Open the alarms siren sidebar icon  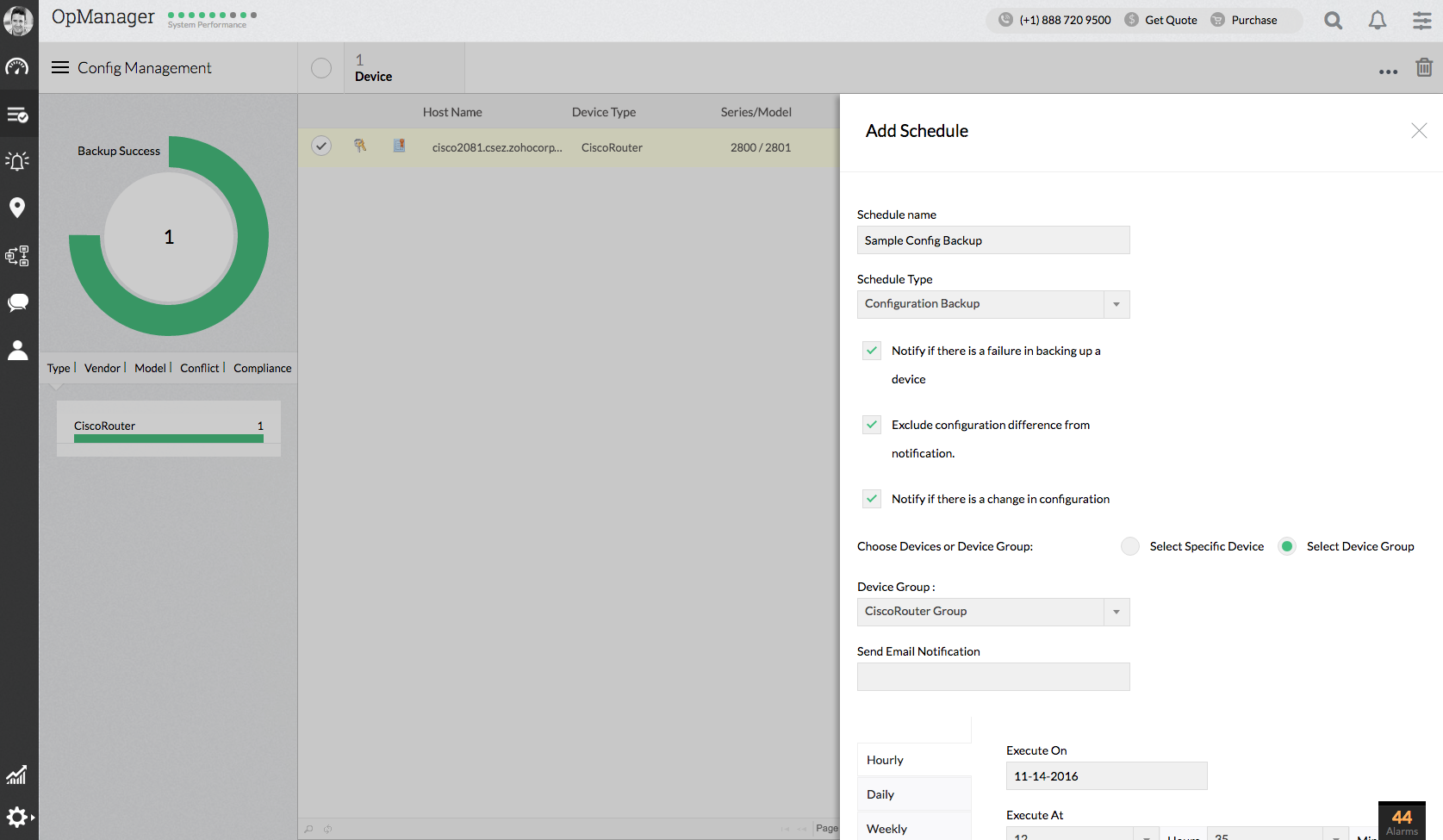[x=17, y=161]
